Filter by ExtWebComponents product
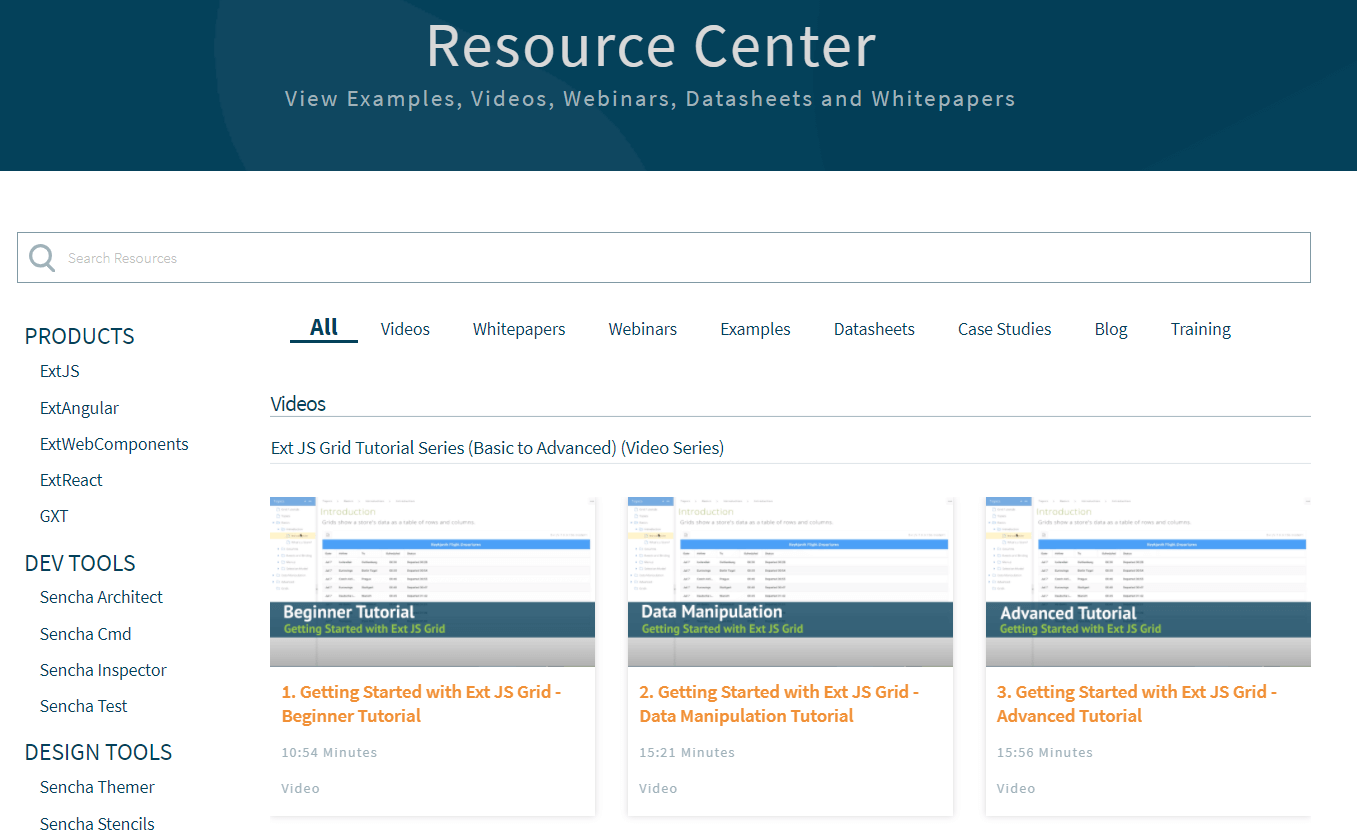The width and height of the screenshot is (1357, 839). coord(114,444)
